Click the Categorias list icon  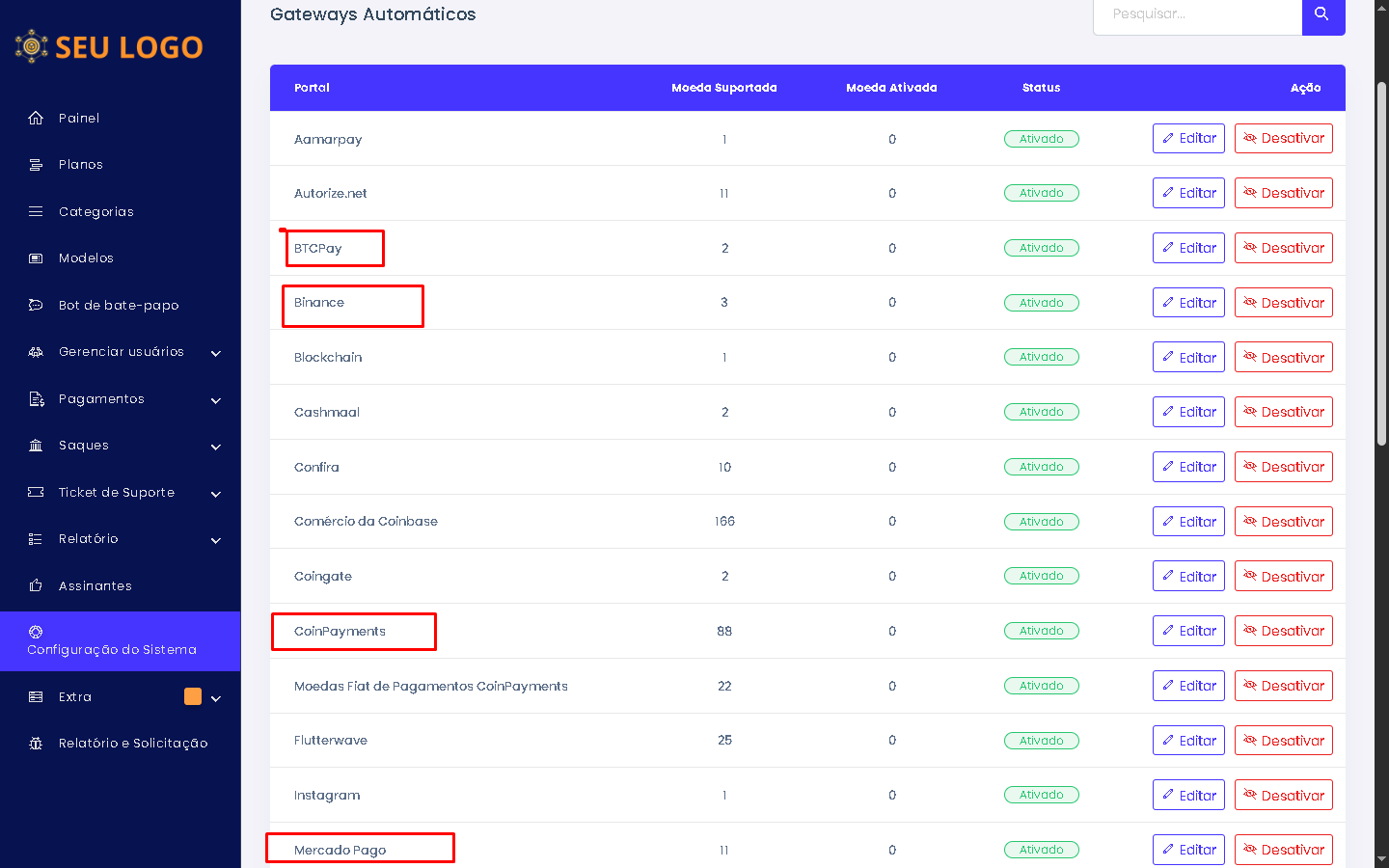(x=36, y=211)
